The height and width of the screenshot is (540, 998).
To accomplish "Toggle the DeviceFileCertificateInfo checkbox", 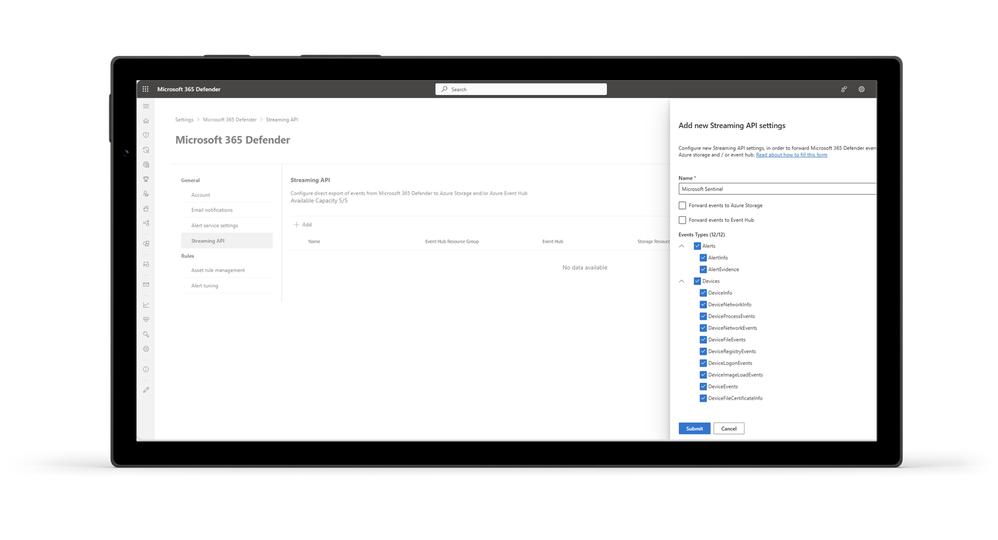I will click(x=703, y=398).
